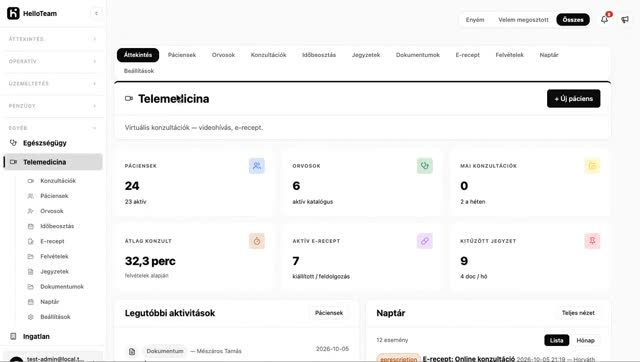Click the Dokumentumok submenu icon
Screen dimensions: 640x362
31,286
